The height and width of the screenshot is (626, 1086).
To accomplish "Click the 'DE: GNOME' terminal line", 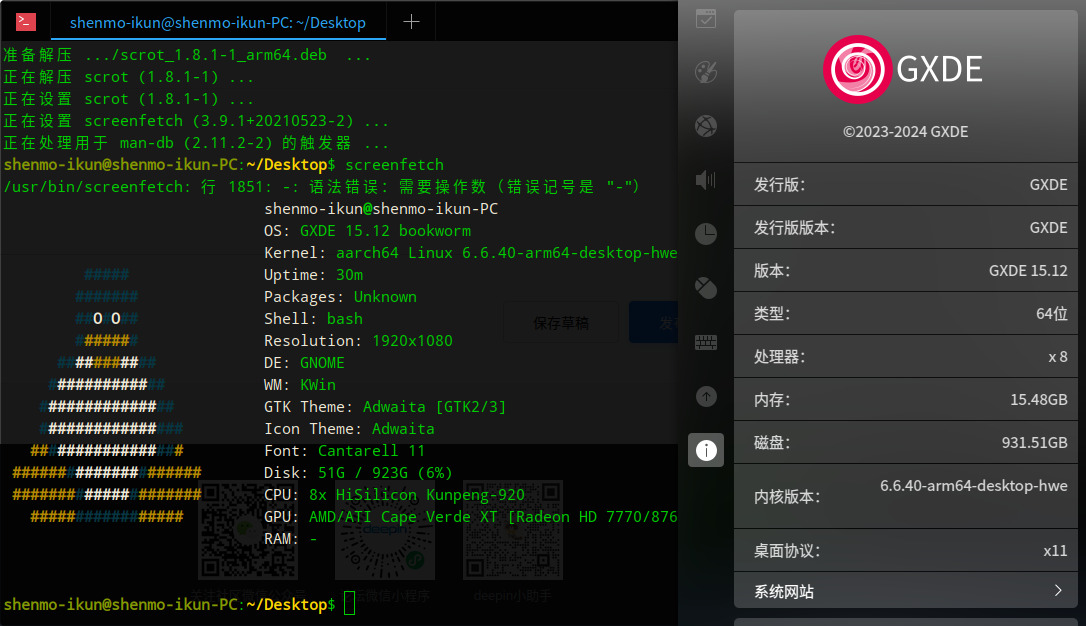I will [304, 363].
